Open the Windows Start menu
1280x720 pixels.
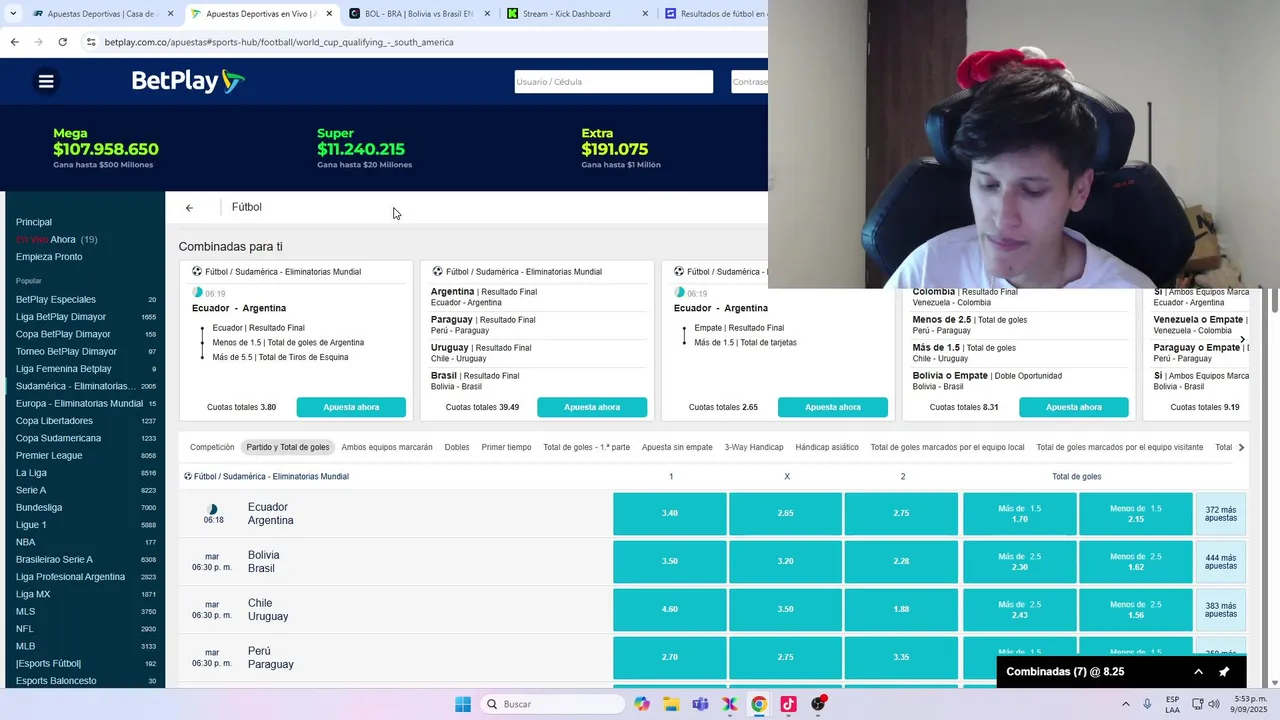[463, 704]
